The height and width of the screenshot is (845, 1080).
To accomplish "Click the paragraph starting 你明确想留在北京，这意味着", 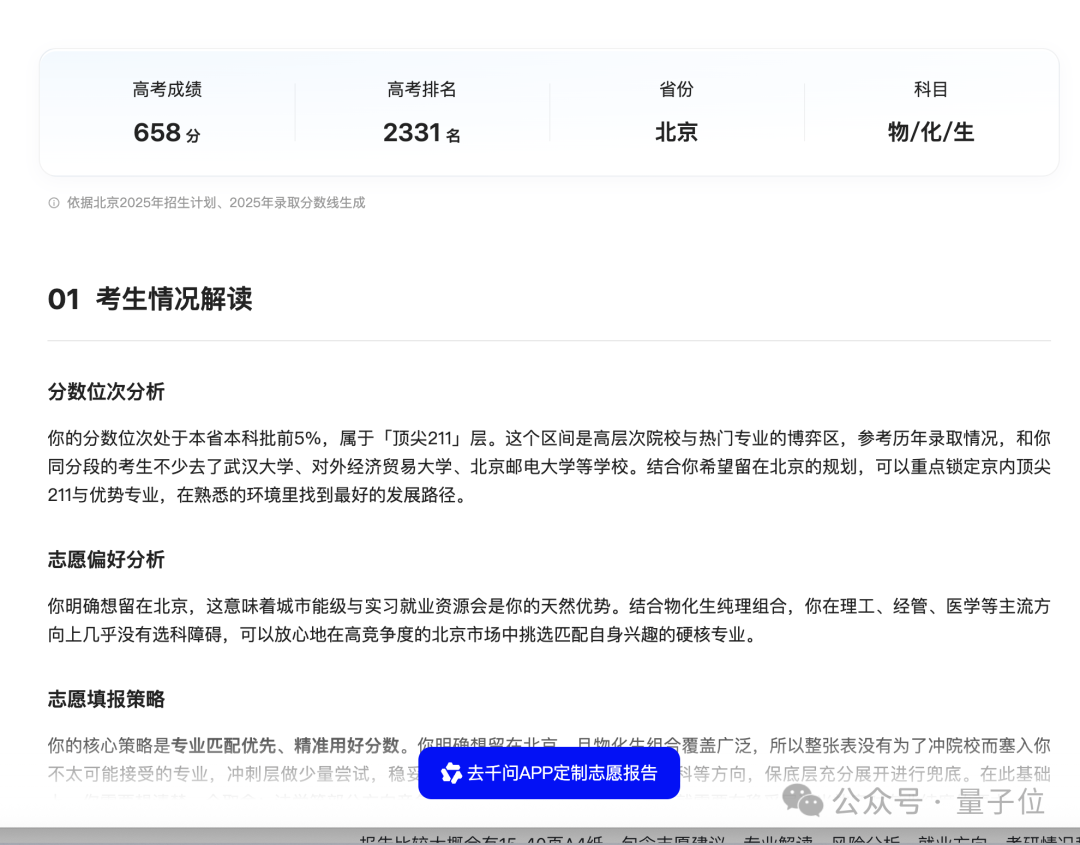I will click(x=549, y=620).
